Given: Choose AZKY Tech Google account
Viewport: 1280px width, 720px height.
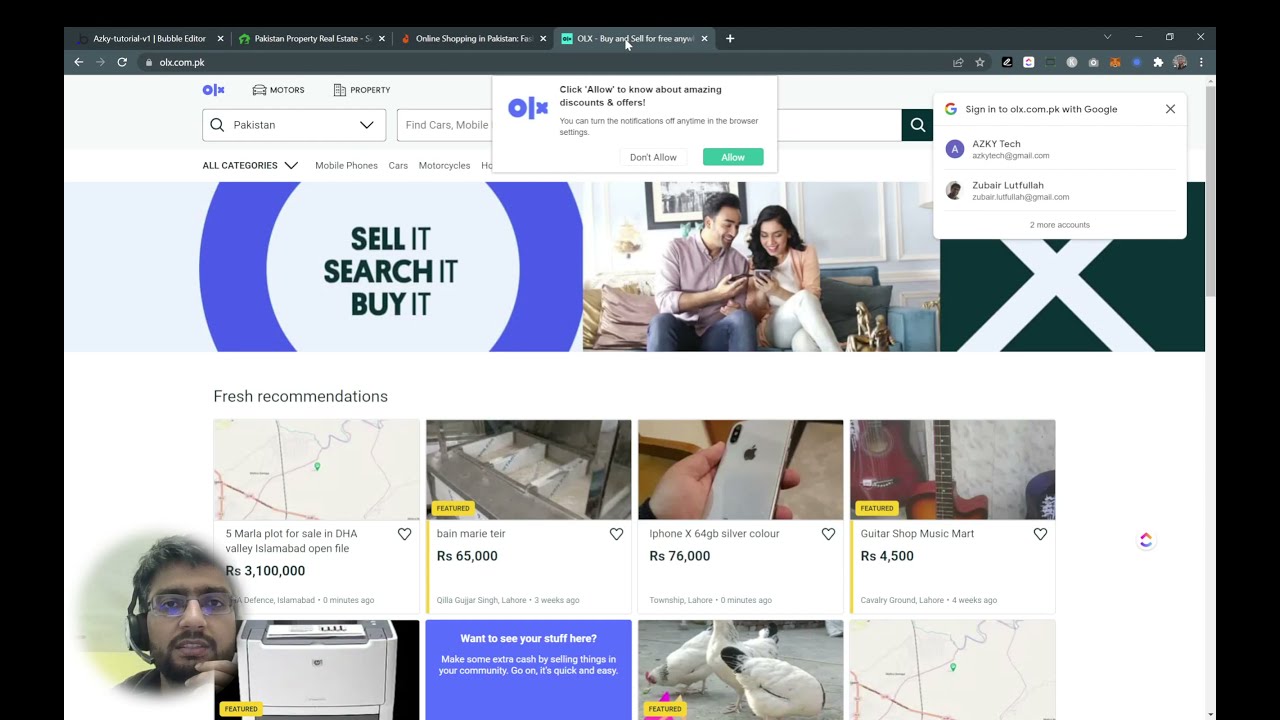Looking at the screenshot, I should pyautogui.click(x=1060, y=149).
